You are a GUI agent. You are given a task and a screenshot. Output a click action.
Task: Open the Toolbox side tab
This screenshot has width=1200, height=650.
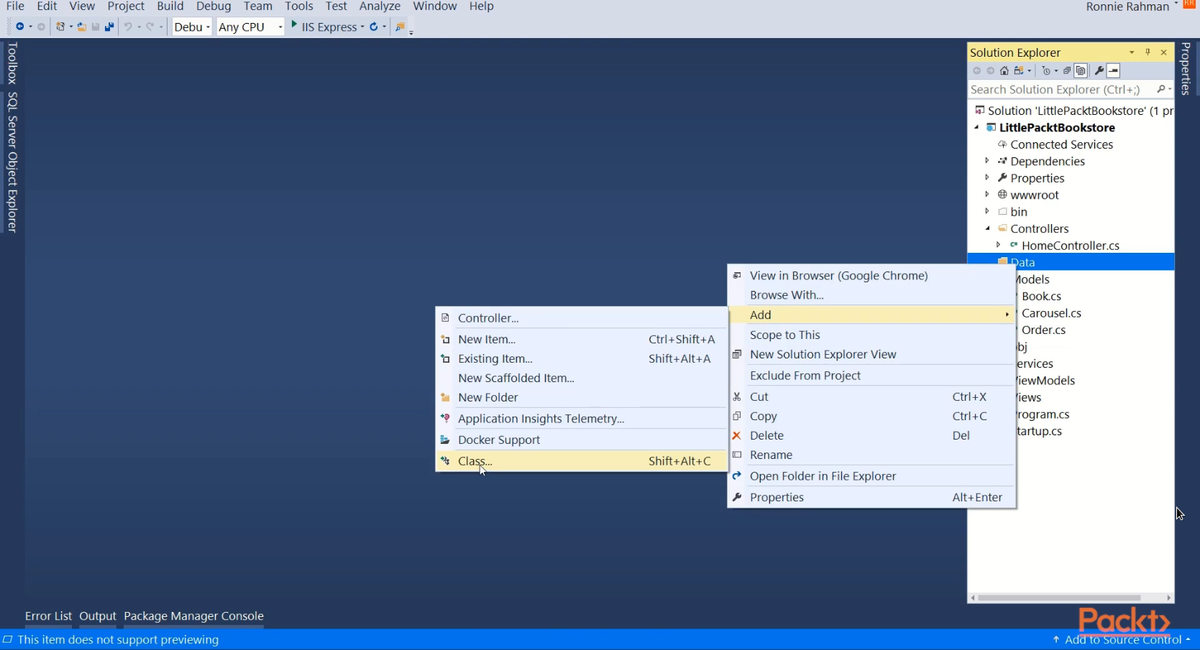[x=12, y=63]
